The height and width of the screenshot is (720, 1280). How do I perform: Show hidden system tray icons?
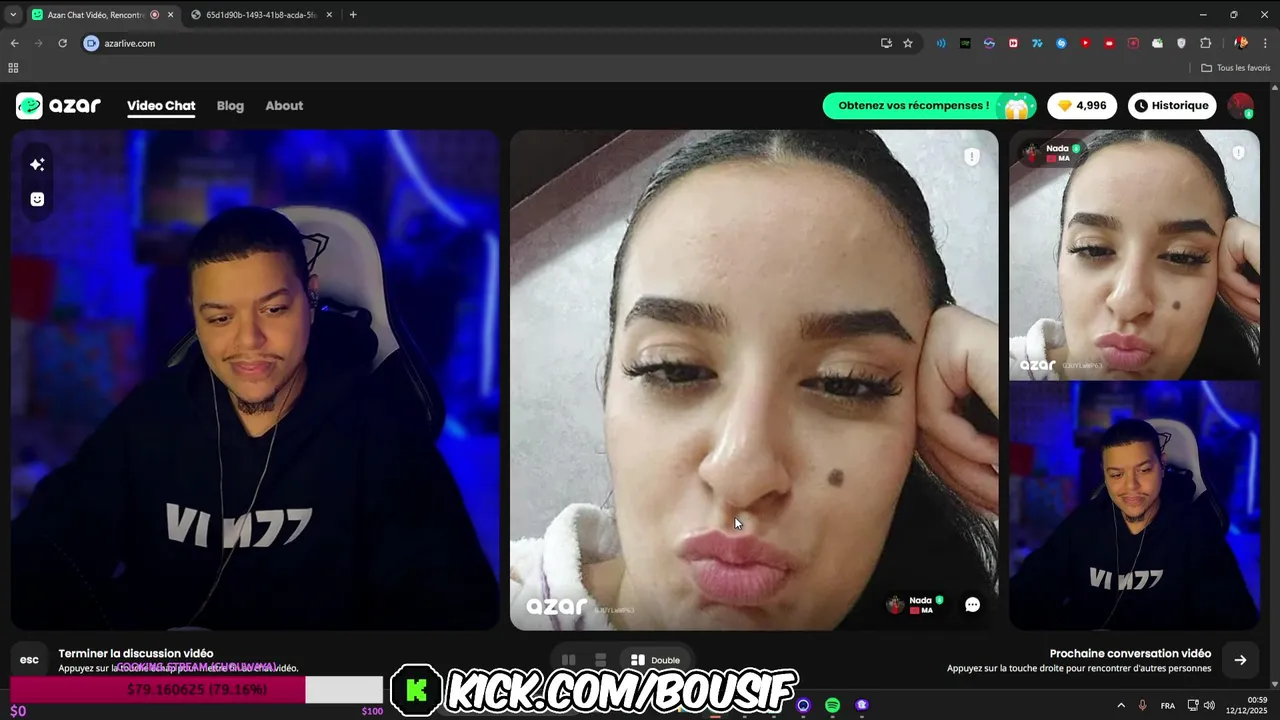pos(1120,705)
